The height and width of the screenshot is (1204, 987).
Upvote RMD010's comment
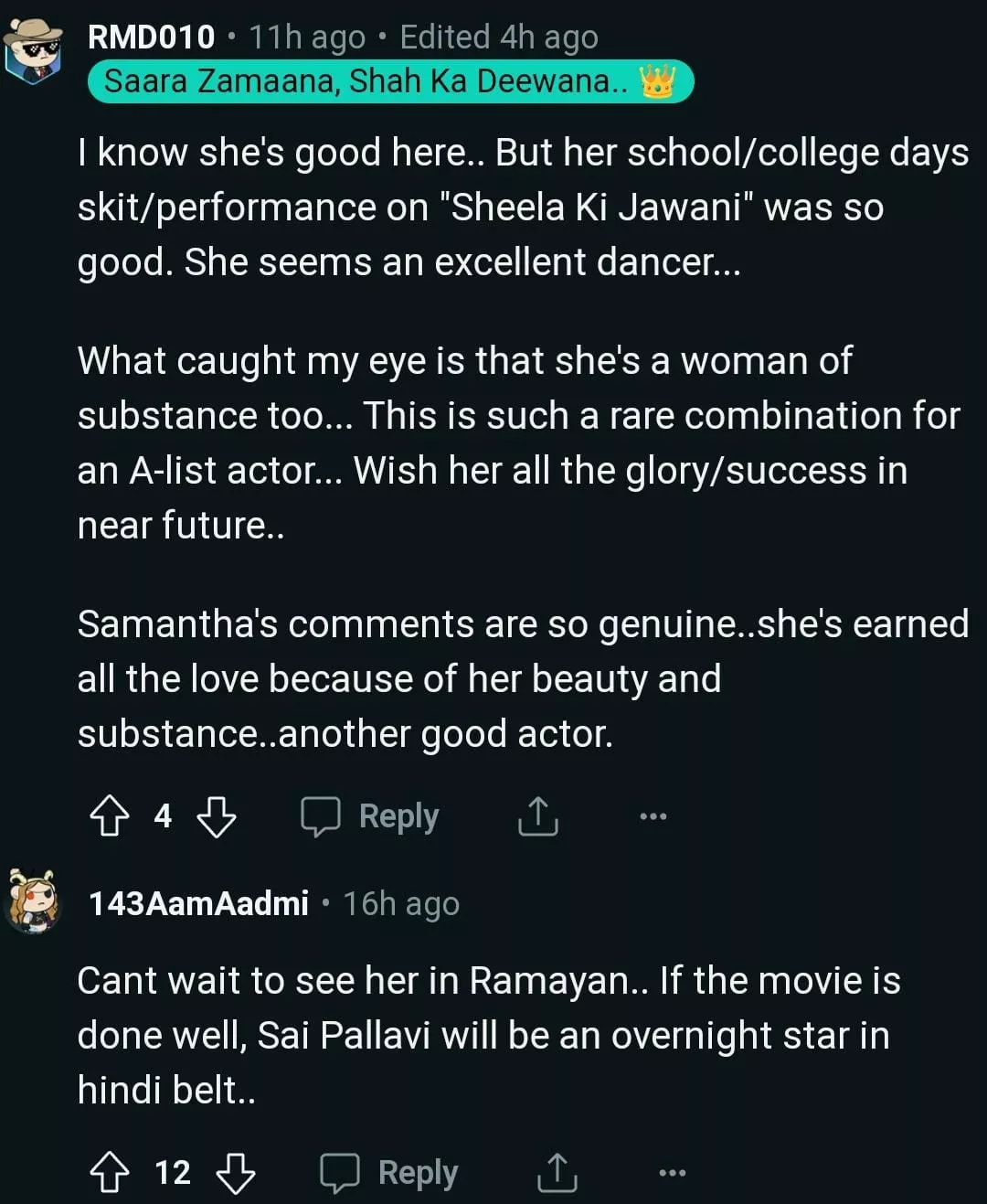click(x=110, y=815)
